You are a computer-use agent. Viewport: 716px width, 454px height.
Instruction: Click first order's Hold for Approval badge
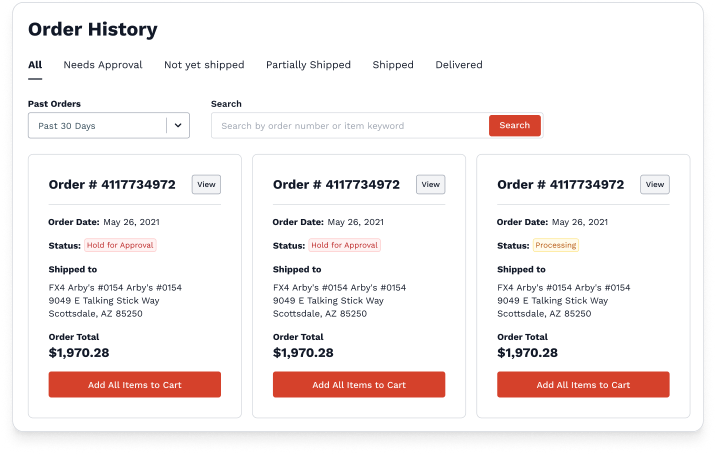[x=120, y=245]
